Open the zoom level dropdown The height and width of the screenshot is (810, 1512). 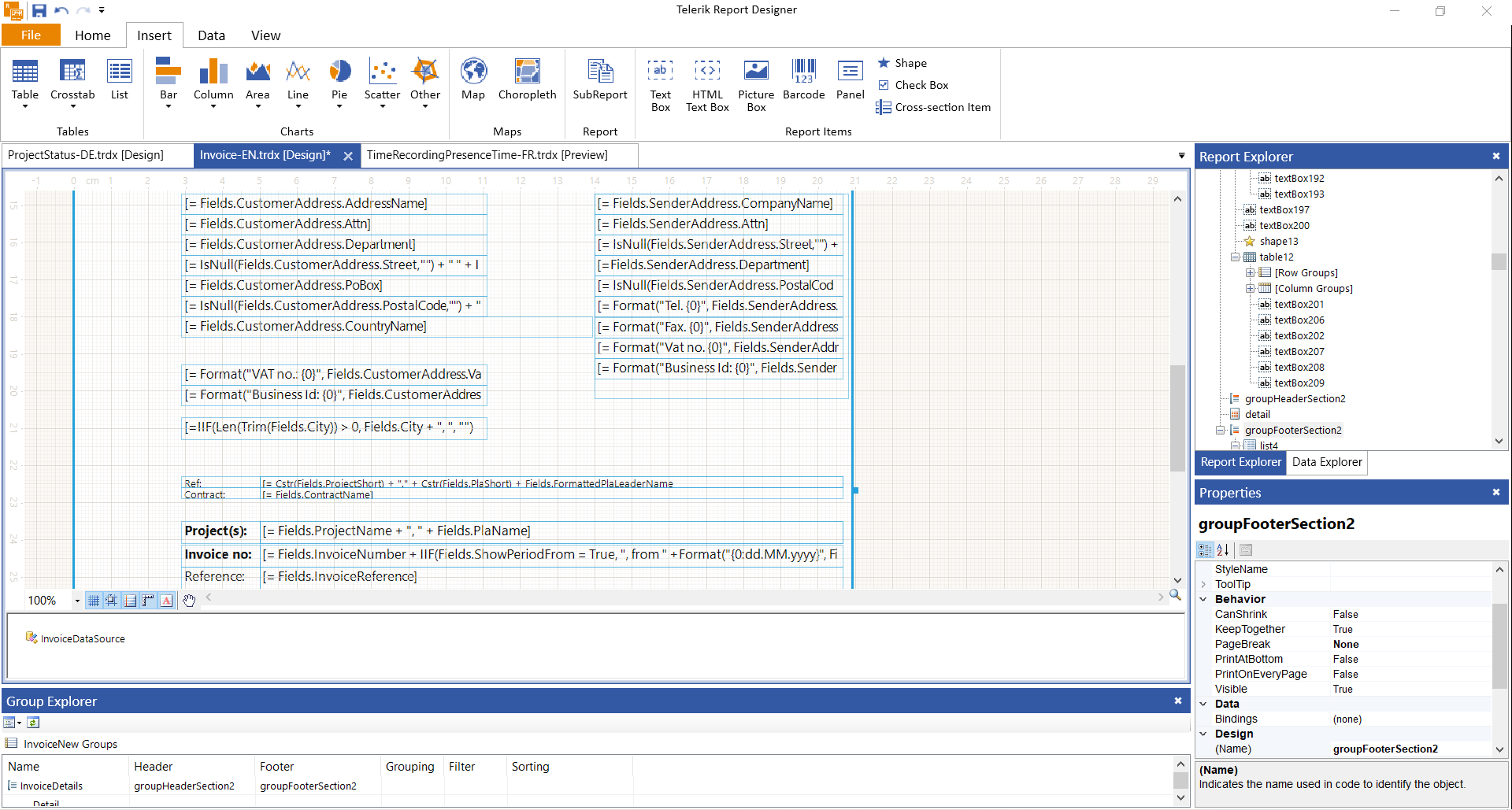click(x=77, y=601)
